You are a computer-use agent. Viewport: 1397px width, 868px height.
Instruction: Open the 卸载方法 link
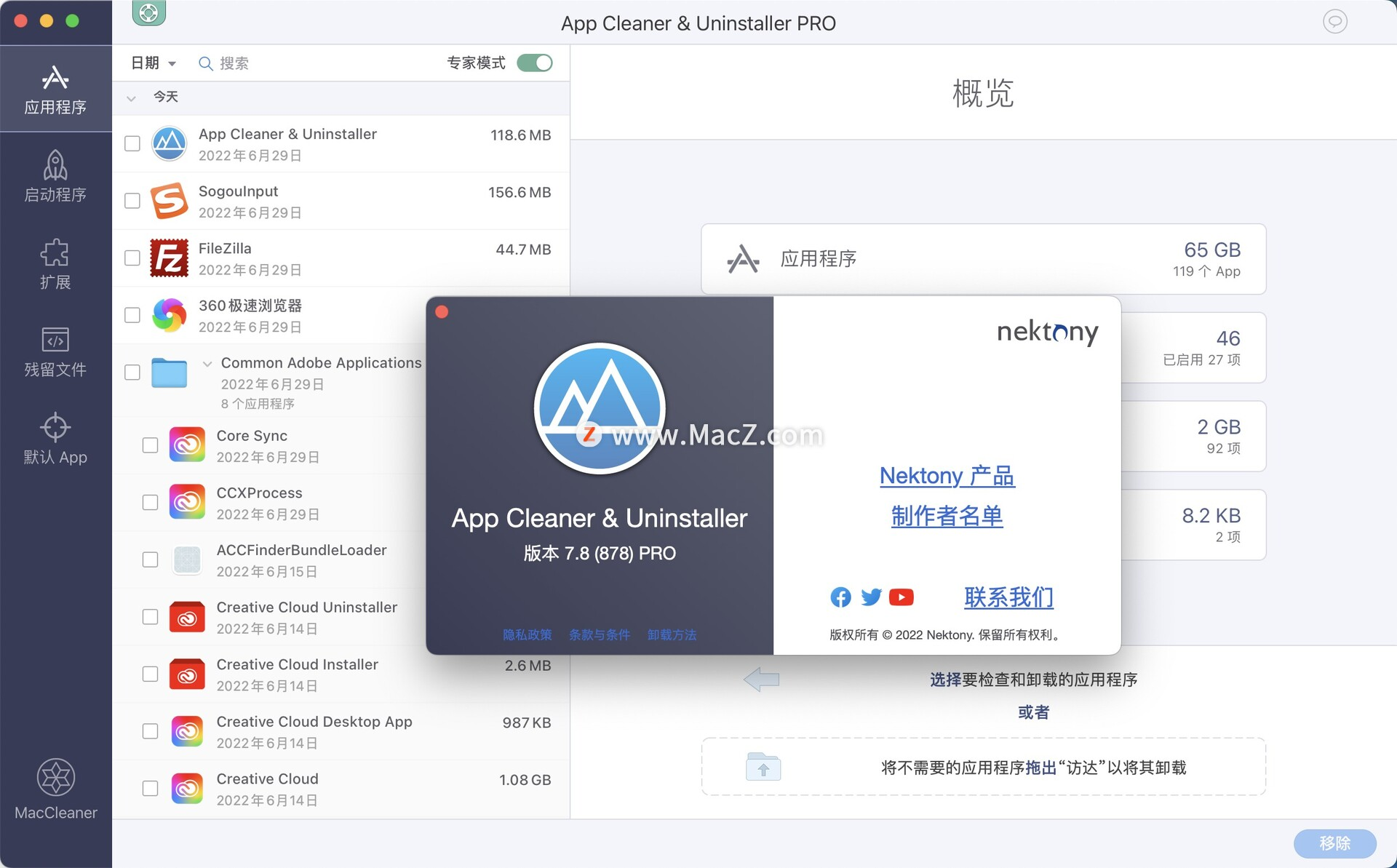(x=672, y=635)
